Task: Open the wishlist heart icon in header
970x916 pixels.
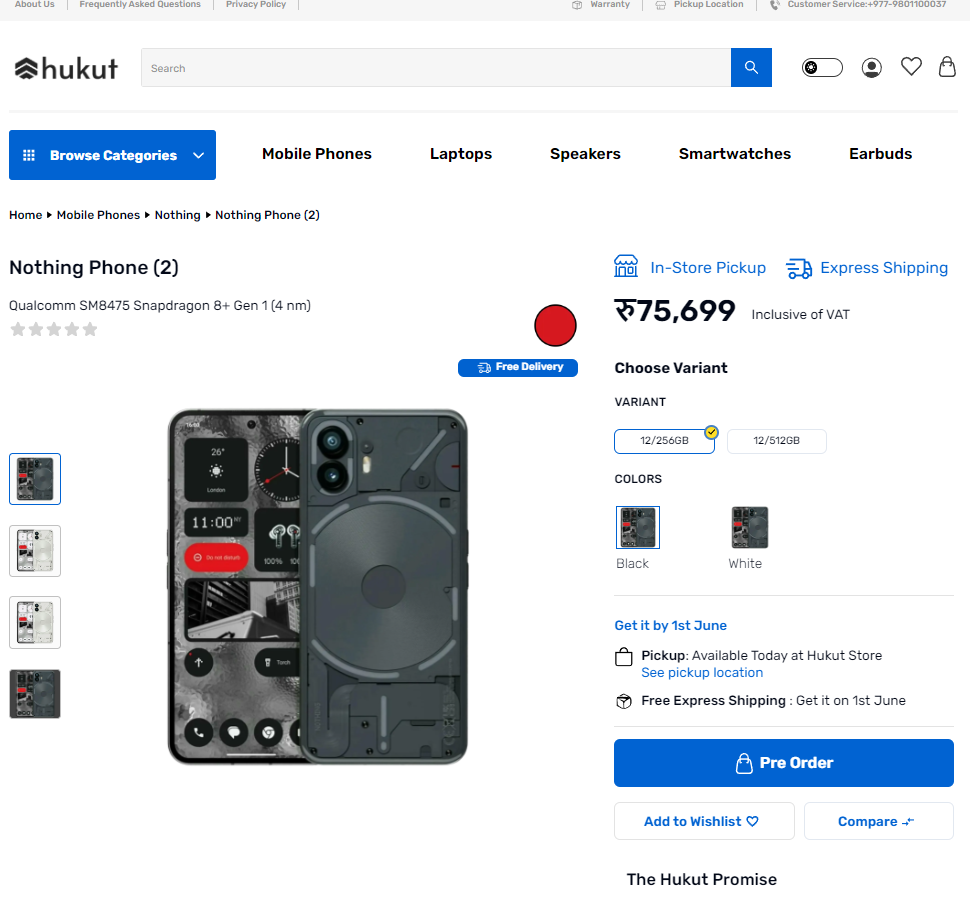Action: pyautogui.click(x=911, y=67)
